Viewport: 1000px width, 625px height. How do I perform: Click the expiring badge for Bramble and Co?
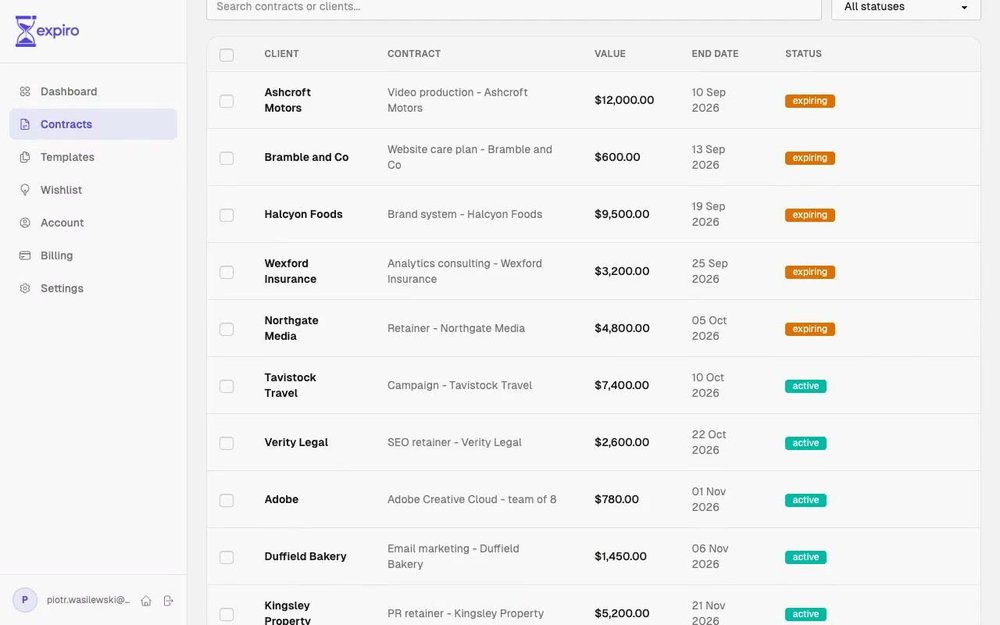[x=810, y=158]
